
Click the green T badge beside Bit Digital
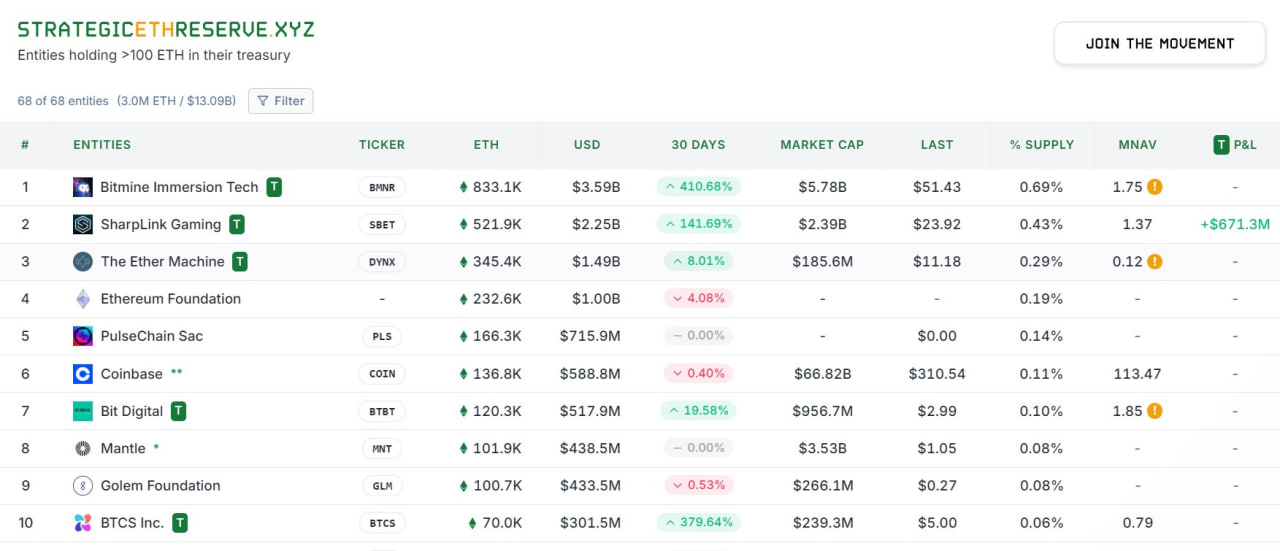[178, 411]
